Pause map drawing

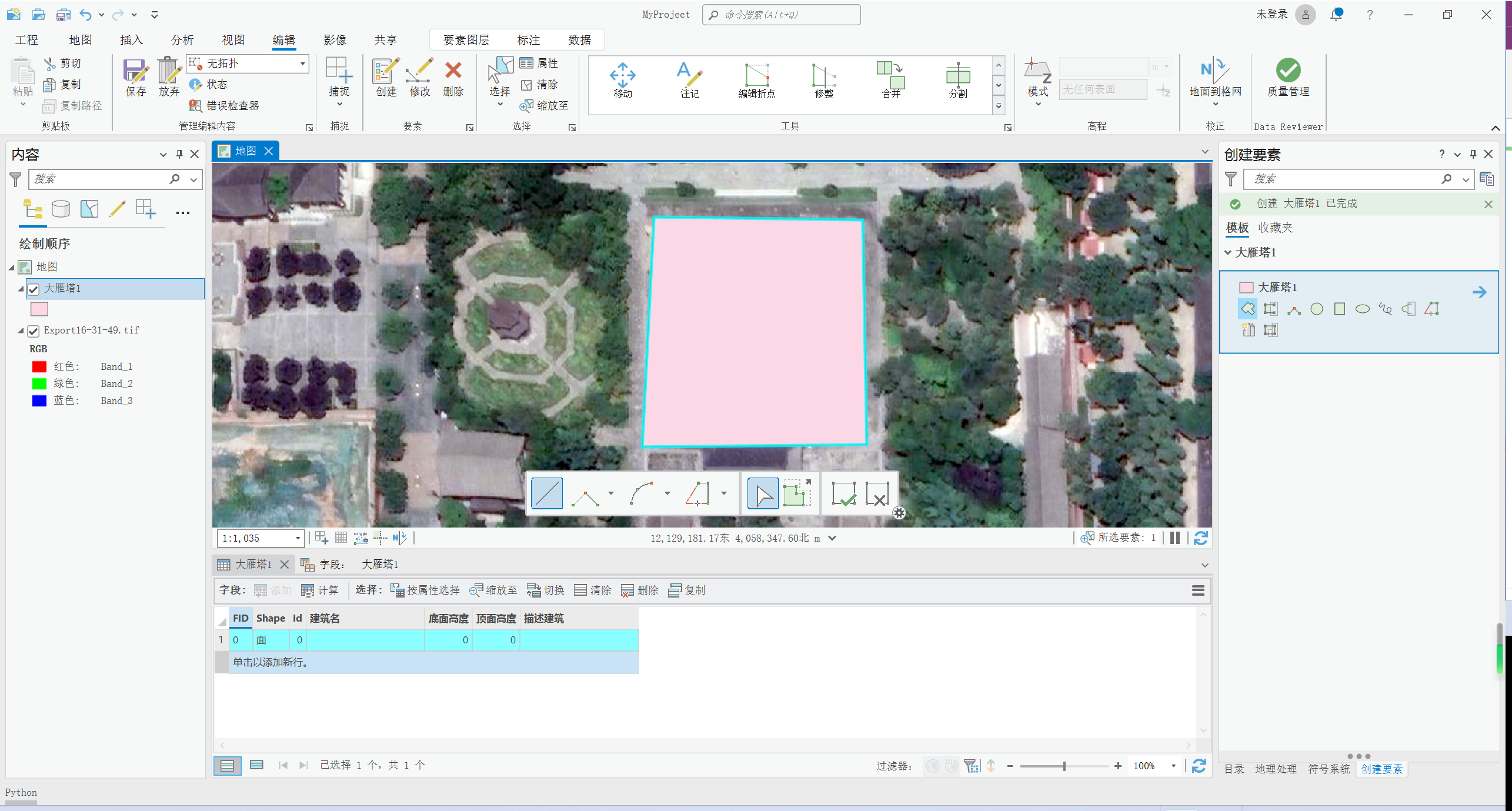(1175, 538)
